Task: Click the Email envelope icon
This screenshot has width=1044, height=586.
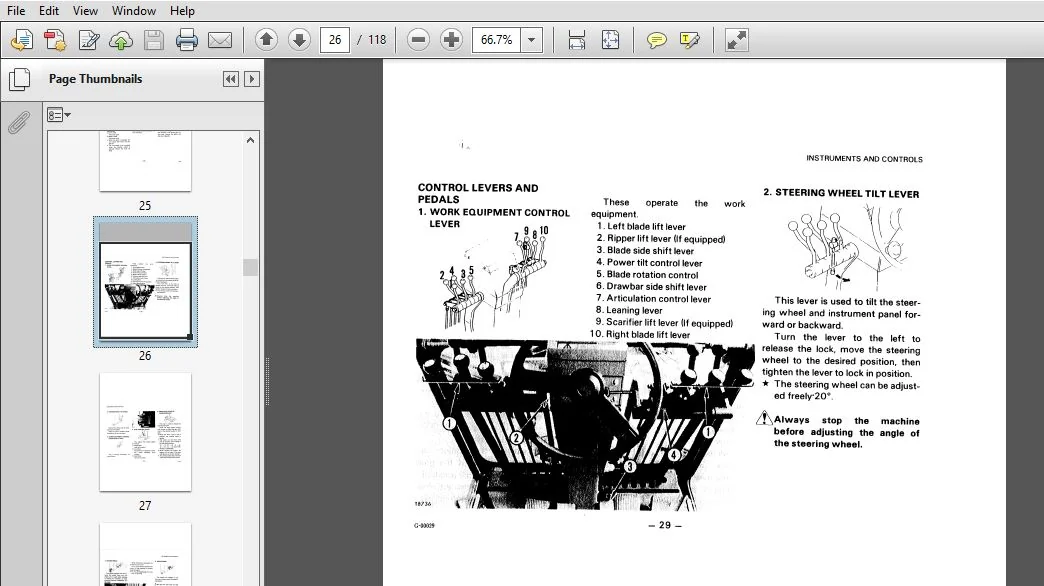Action: click(x=220, y=40)
